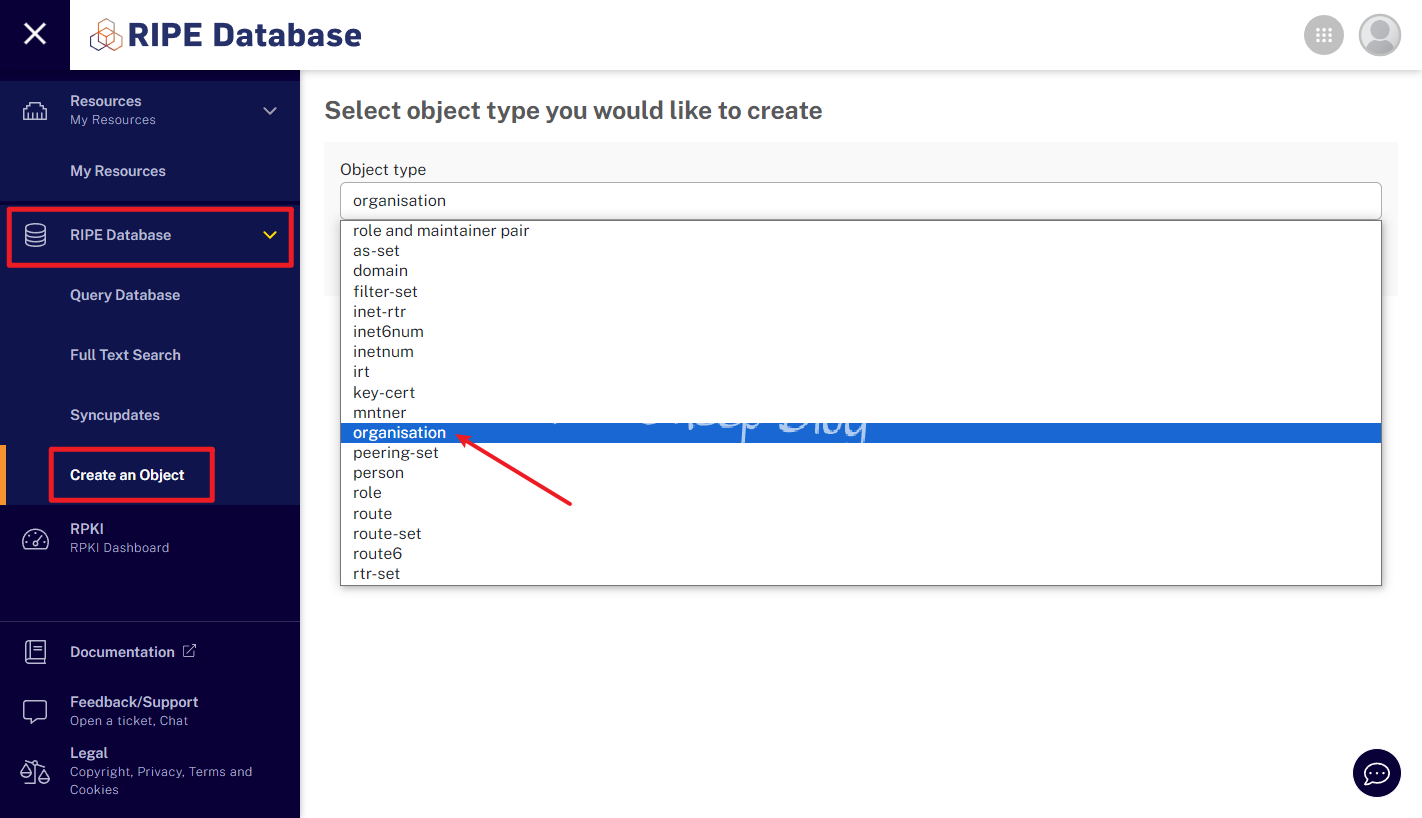
Task: Open RPKI Dashboard menu item
Action: point(150,538)
